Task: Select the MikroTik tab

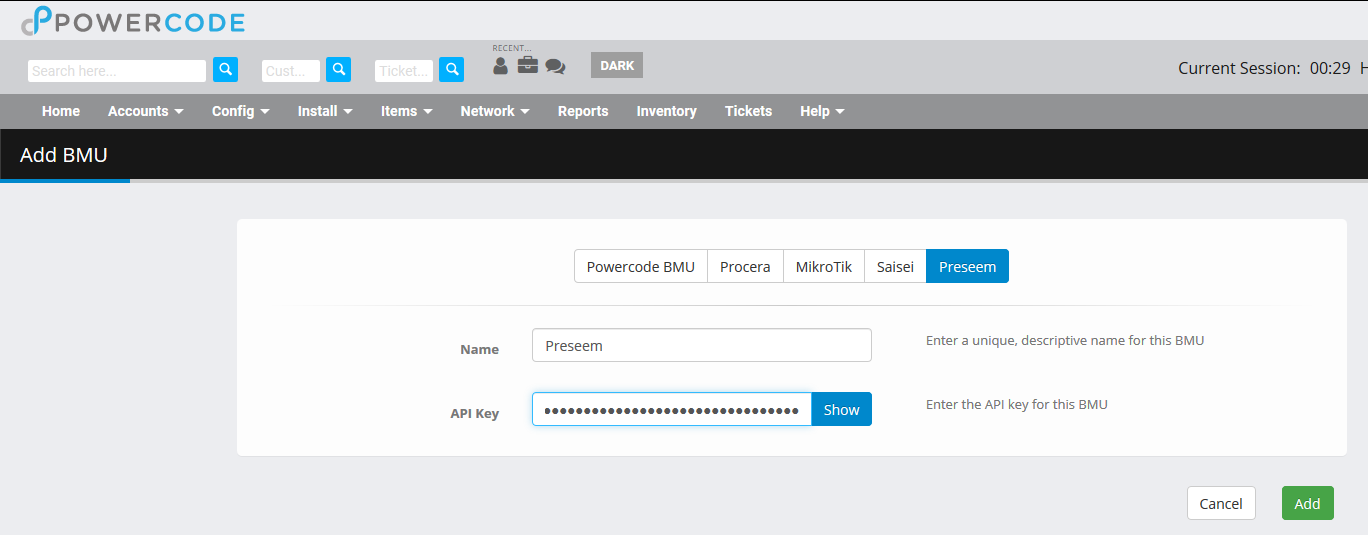Action: pos(824,266)
